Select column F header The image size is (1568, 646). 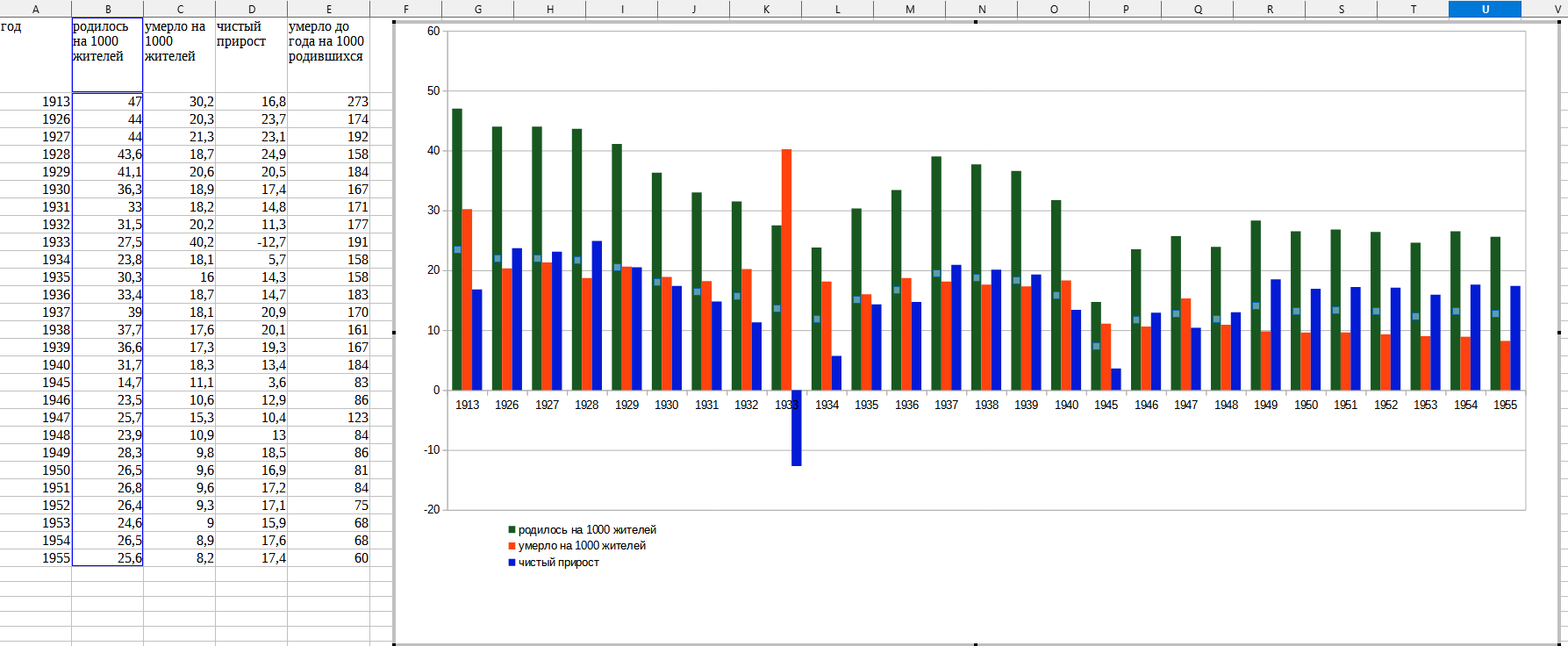click(x=406, y=9)
